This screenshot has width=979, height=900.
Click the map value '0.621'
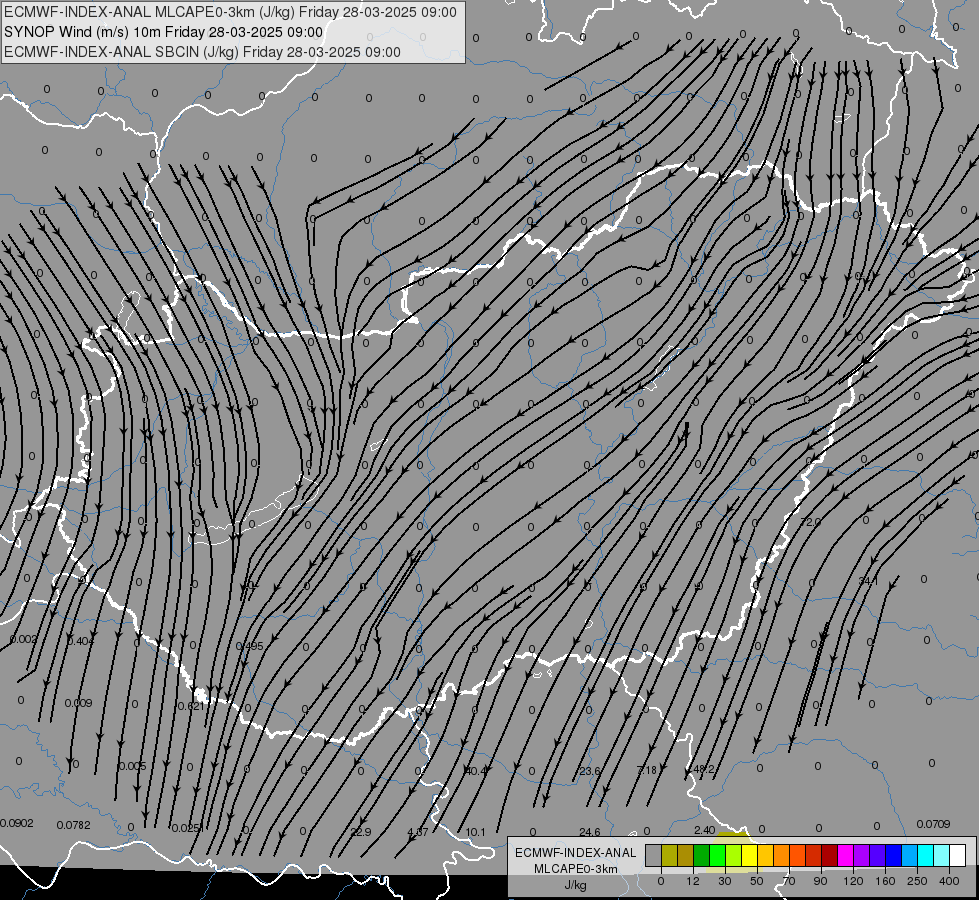pos(190,706)
